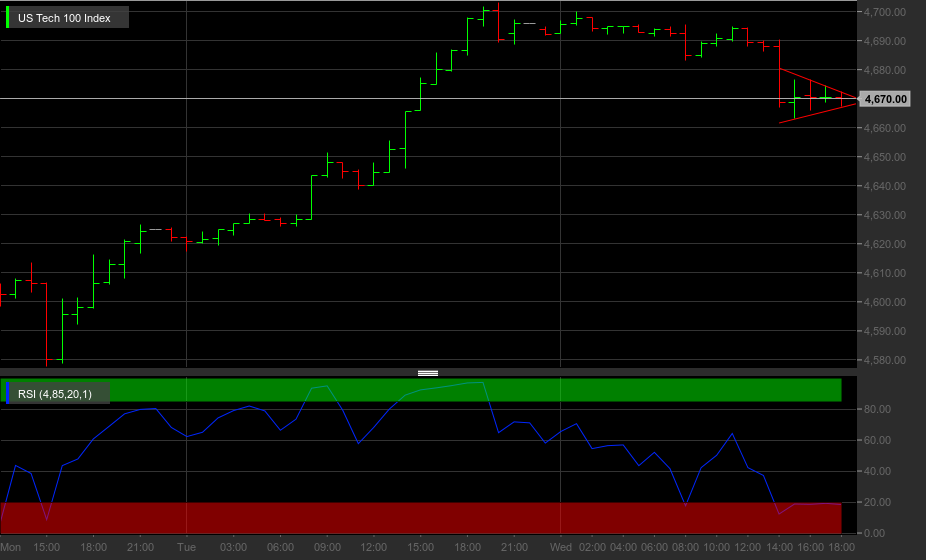Screen dimensions: 926x560
Task: Click the 4,670.00 current price tag
Action: click(884, 99)
